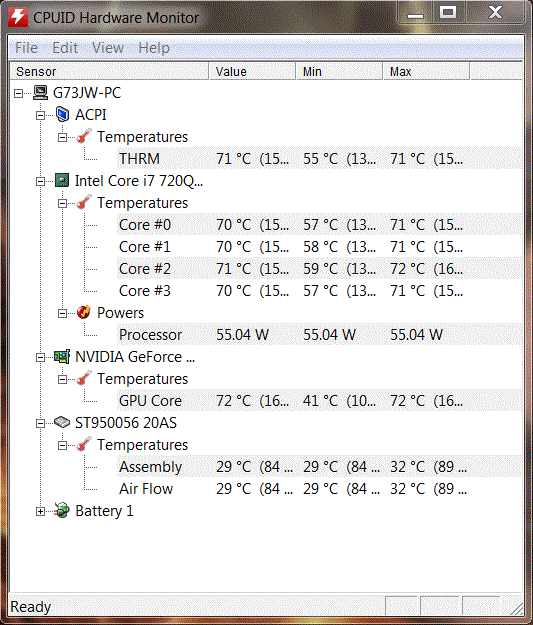The width and height of the screenshot is (533, 625).
Task: Collapse Temperatures under Intel Core i7
Action: (x=62, y=203)
